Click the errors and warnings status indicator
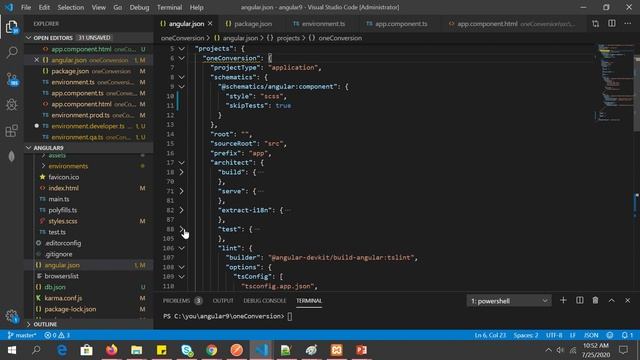The width and height of the screenshot is (640, 360). pos(57,335)
